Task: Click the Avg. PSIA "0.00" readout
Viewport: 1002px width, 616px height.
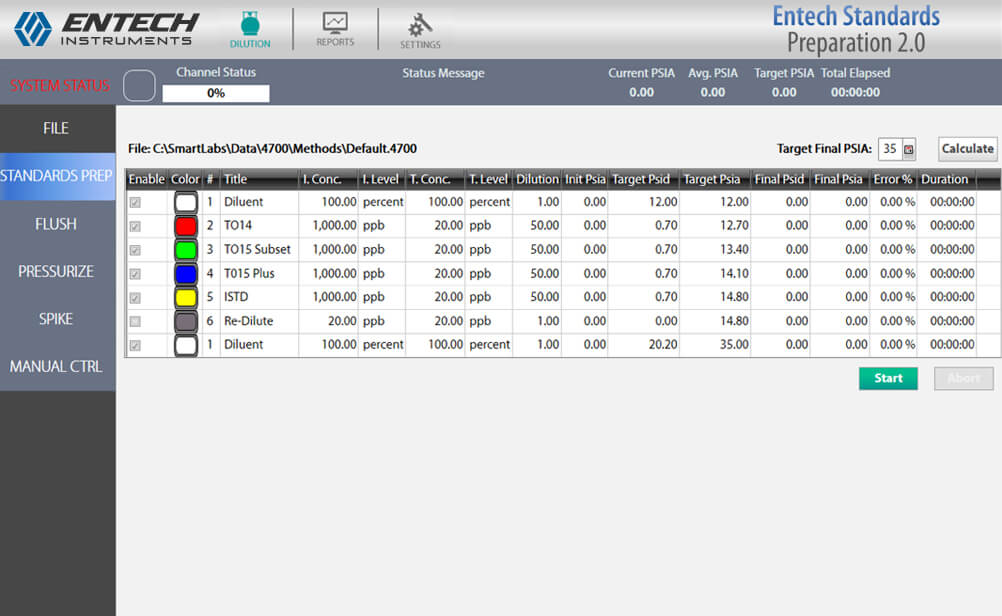Action: pos(713,93)
